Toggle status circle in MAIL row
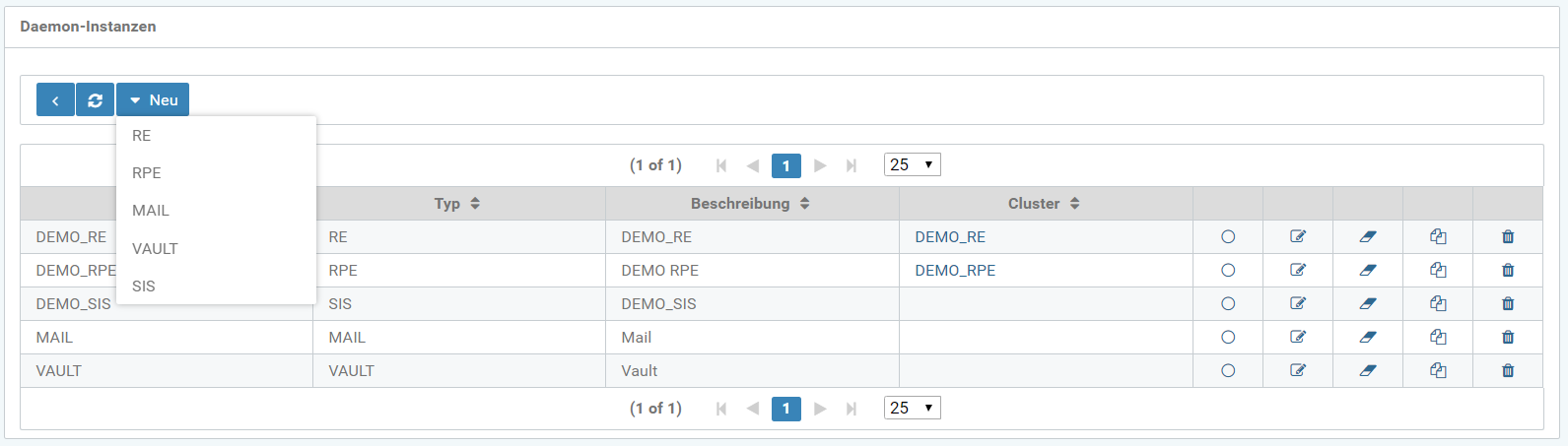This screenshot has height=446, width=1568. coord(1228,337)
